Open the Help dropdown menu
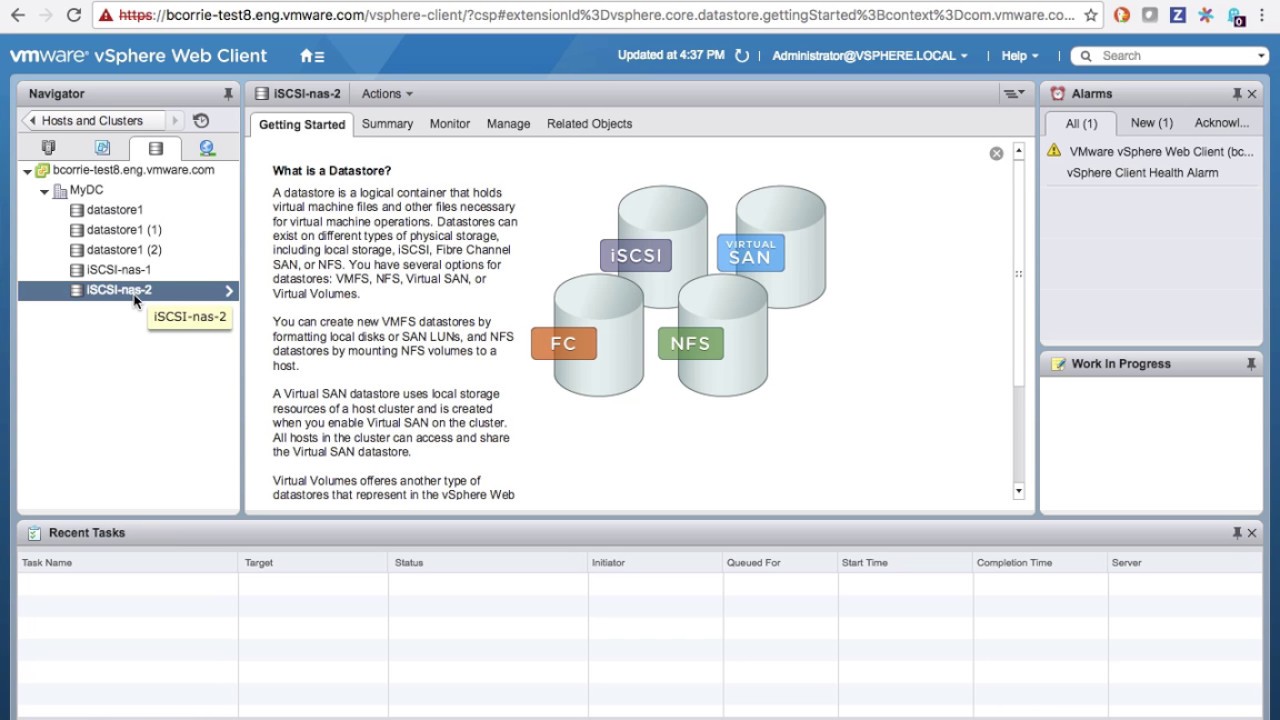This screenshot has height=720, width=1280. [1020, 56]
